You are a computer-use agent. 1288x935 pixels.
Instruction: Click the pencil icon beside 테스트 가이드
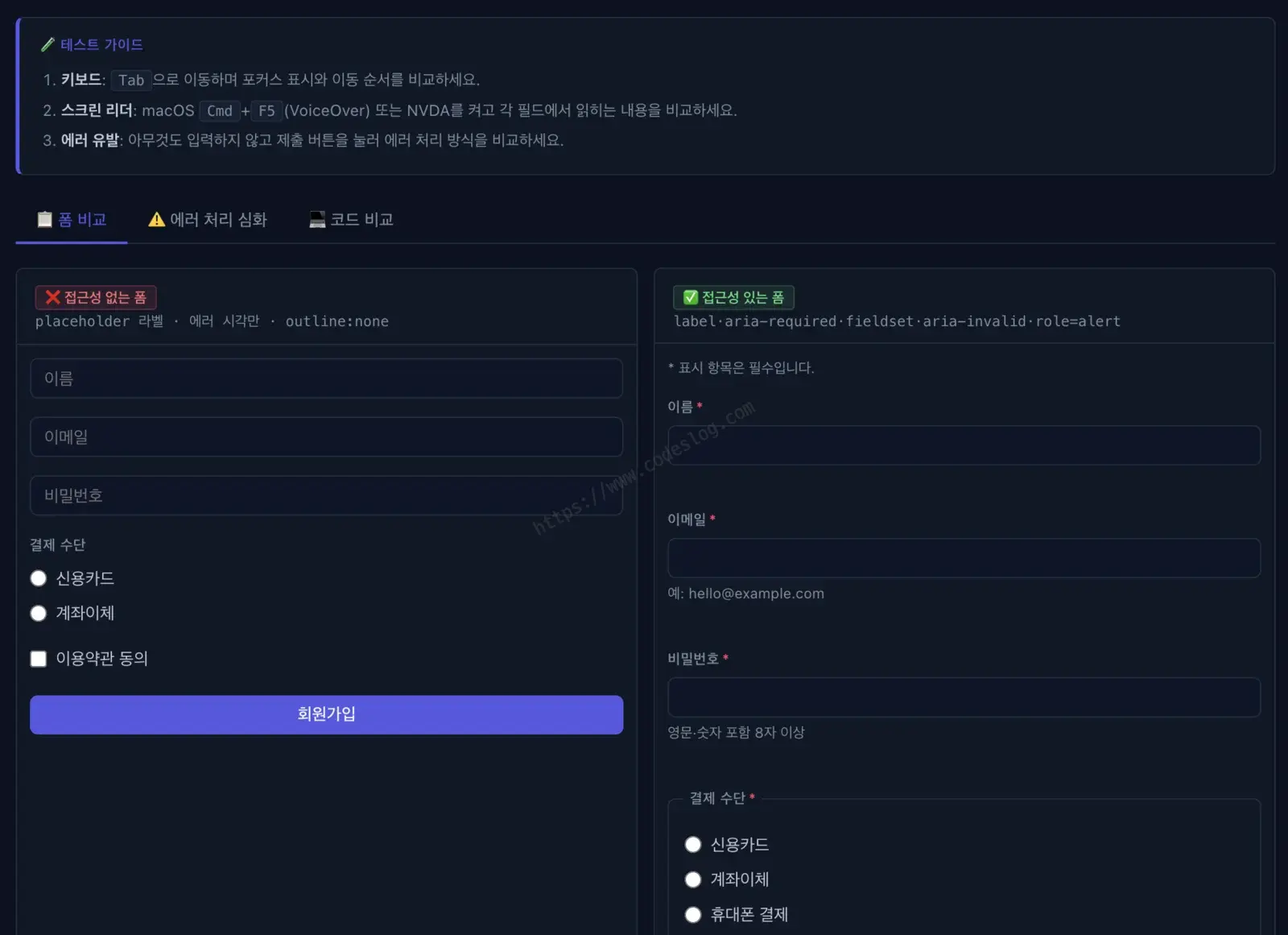pos(48,45)
